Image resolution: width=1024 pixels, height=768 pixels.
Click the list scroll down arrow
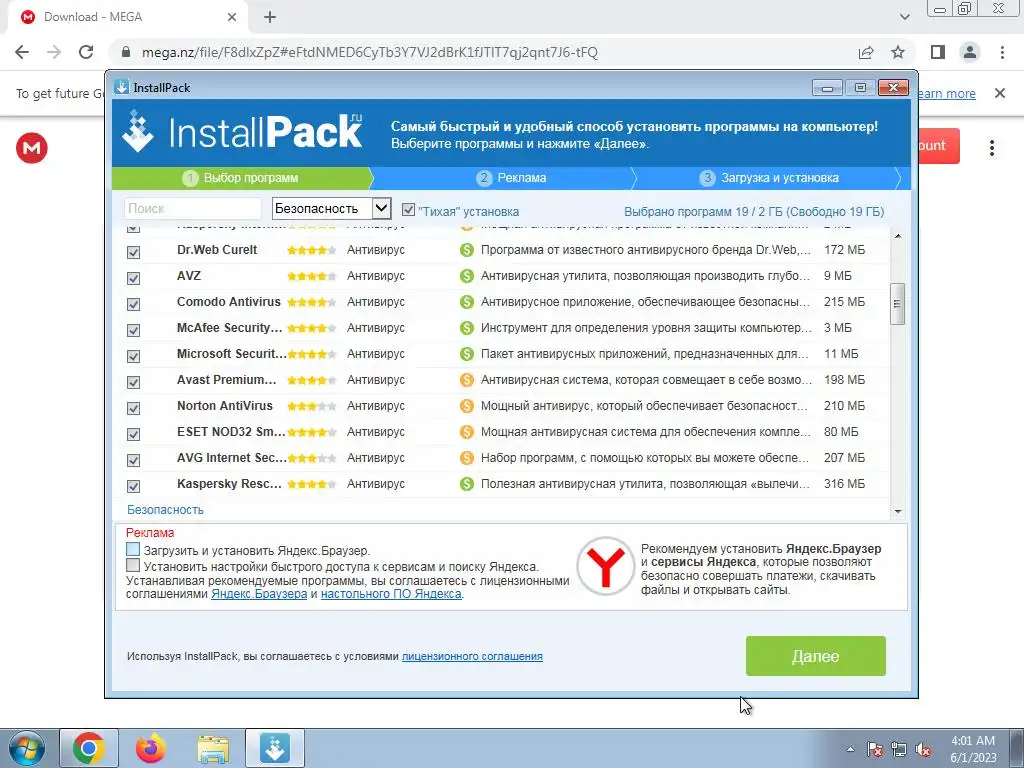coord(897,512)
